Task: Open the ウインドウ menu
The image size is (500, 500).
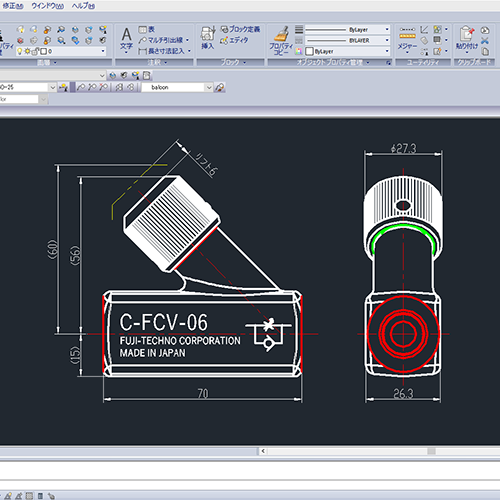Action: (x=47, y=6)
